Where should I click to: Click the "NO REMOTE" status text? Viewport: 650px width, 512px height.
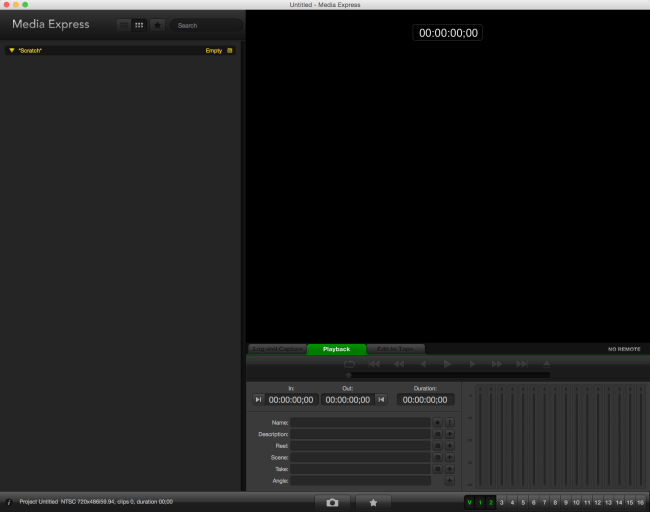(624, 349)
